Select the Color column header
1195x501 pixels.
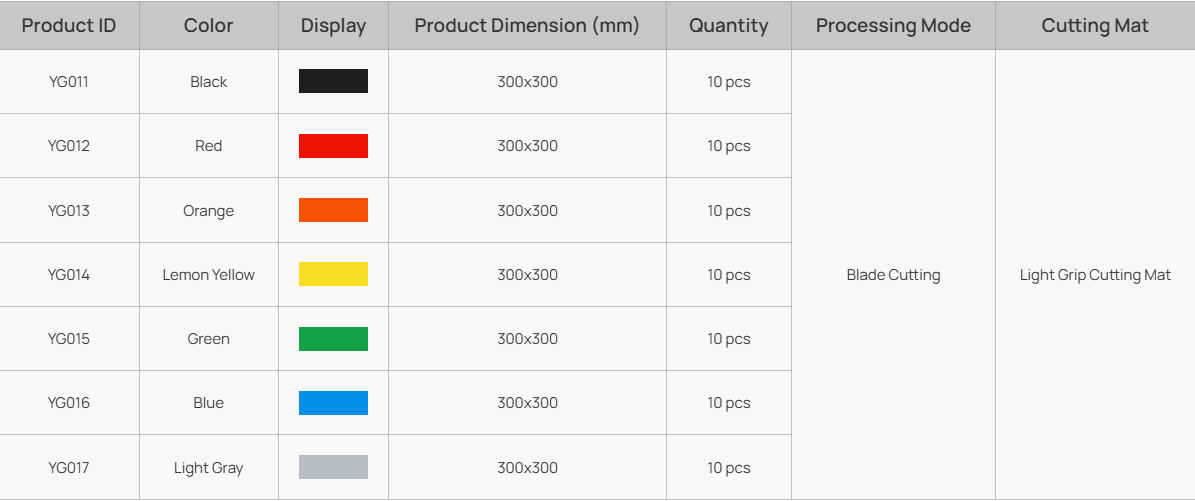tap(208, 26)
